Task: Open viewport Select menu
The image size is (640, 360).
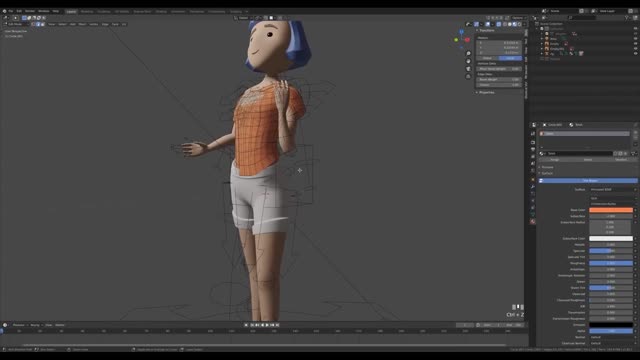Action: 62,24
